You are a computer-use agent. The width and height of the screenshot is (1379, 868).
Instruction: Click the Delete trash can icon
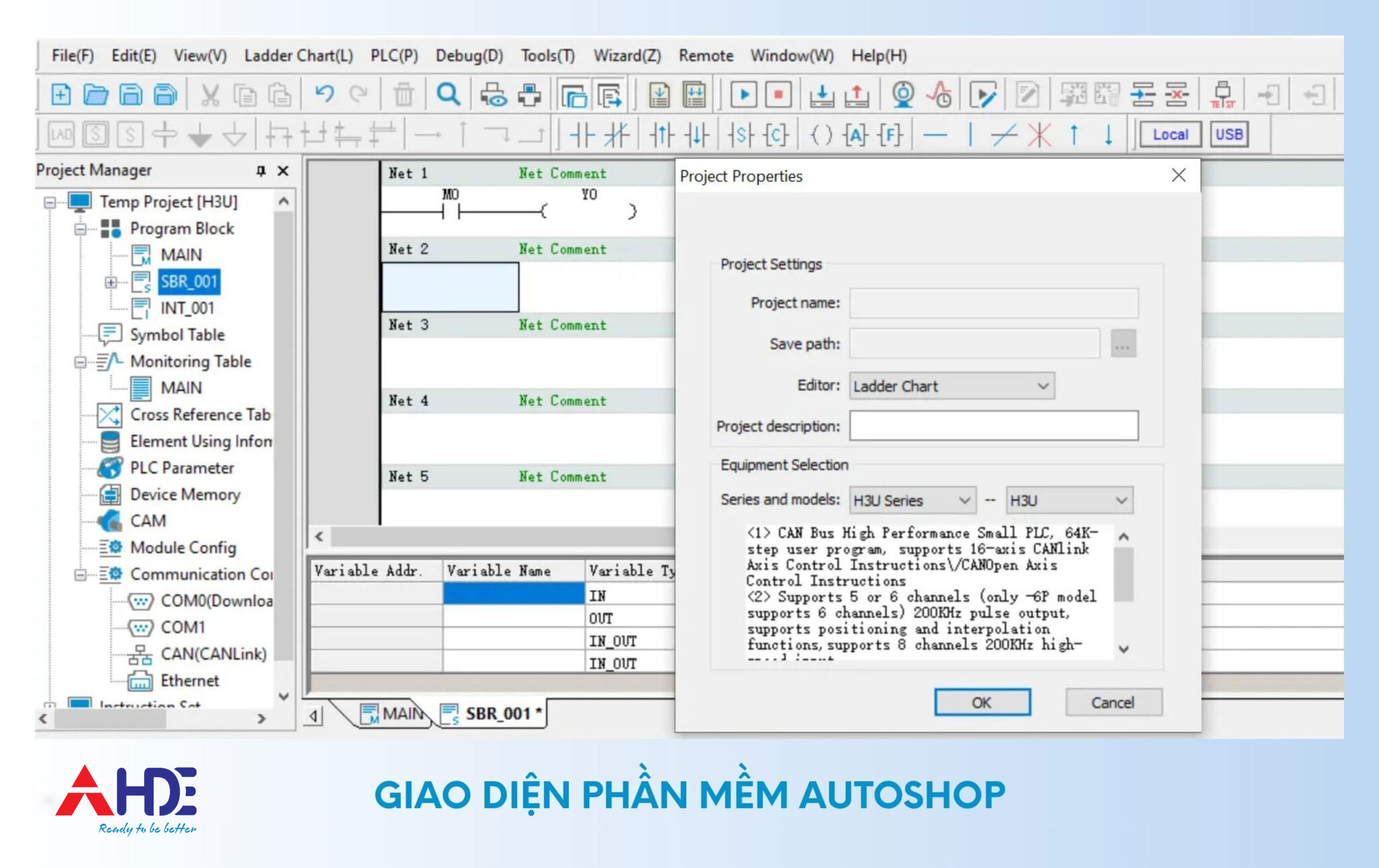[x=403, y=95]
